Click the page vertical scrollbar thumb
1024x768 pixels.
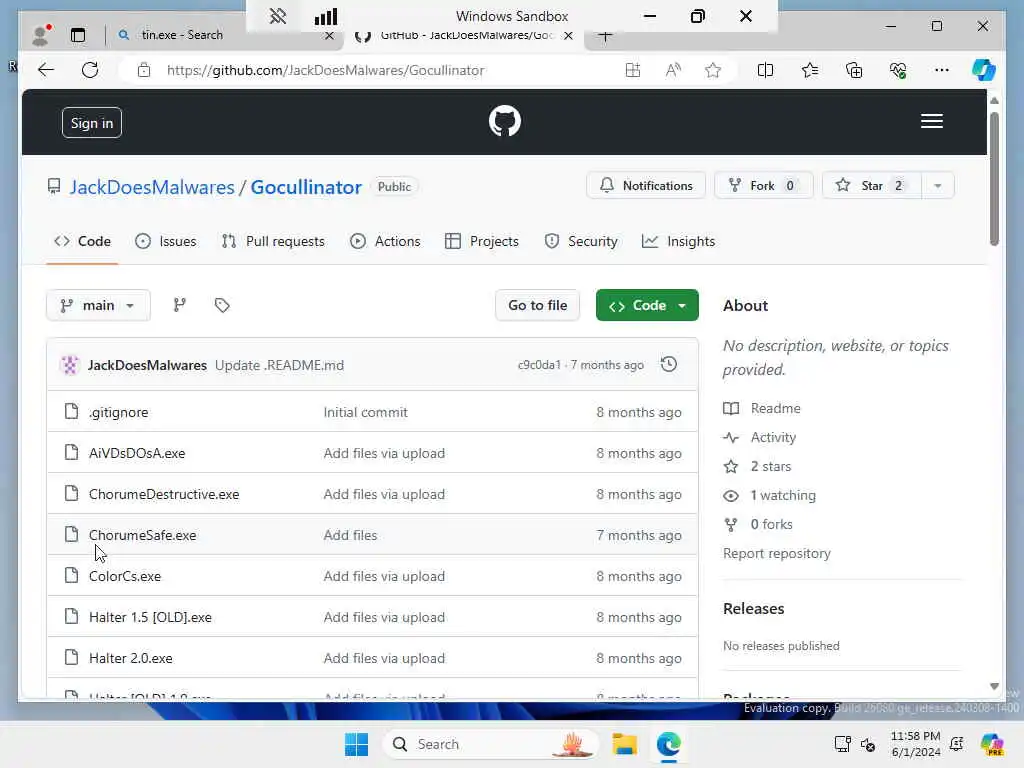pos(994,178)
